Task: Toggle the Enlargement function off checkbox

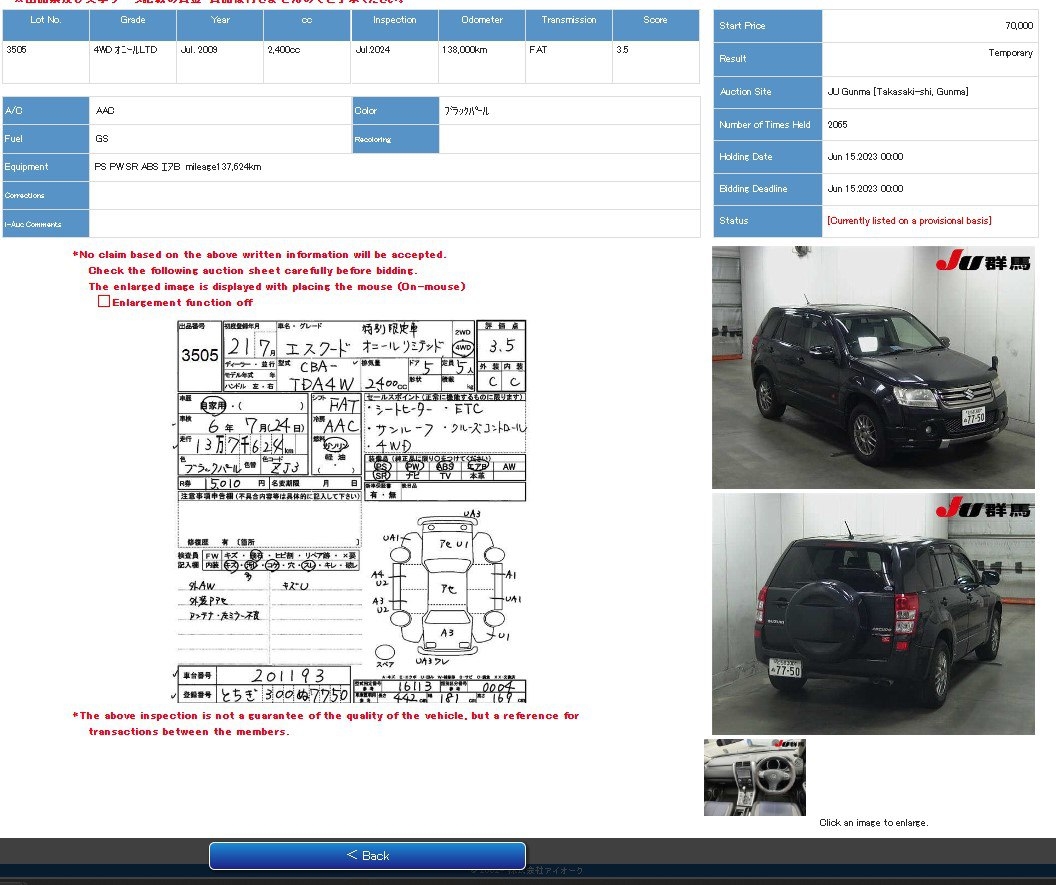Action: pyautogui.click(x=104, y=302)
